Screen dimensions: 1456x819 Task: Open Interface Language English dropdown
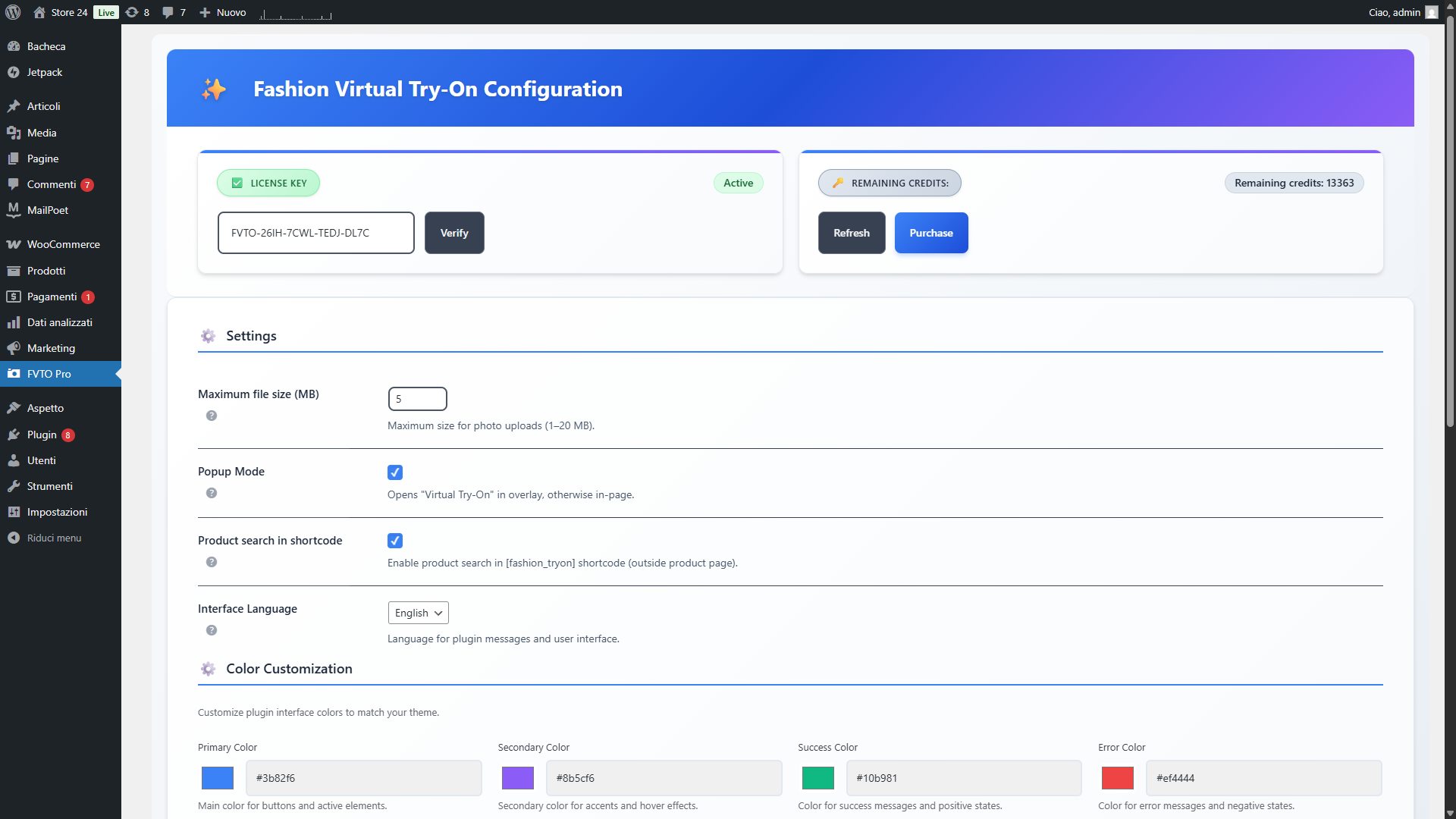(x=418, y=613)
